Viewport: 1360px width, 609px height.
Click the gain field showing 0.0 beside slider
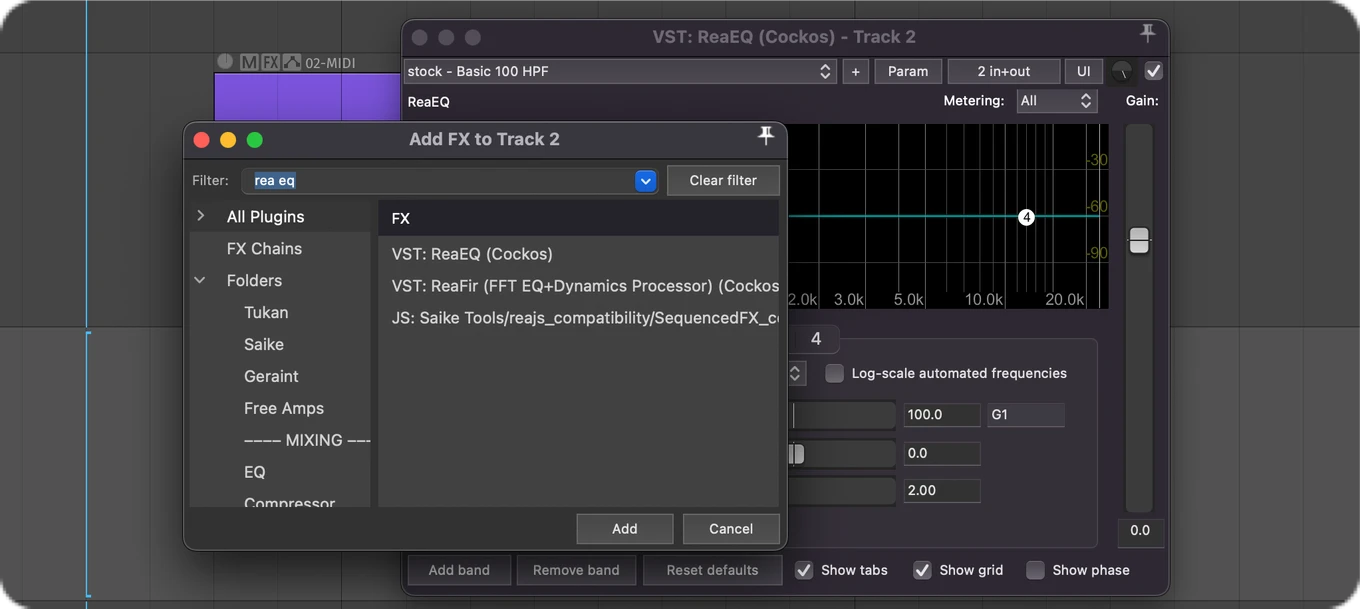942,453
